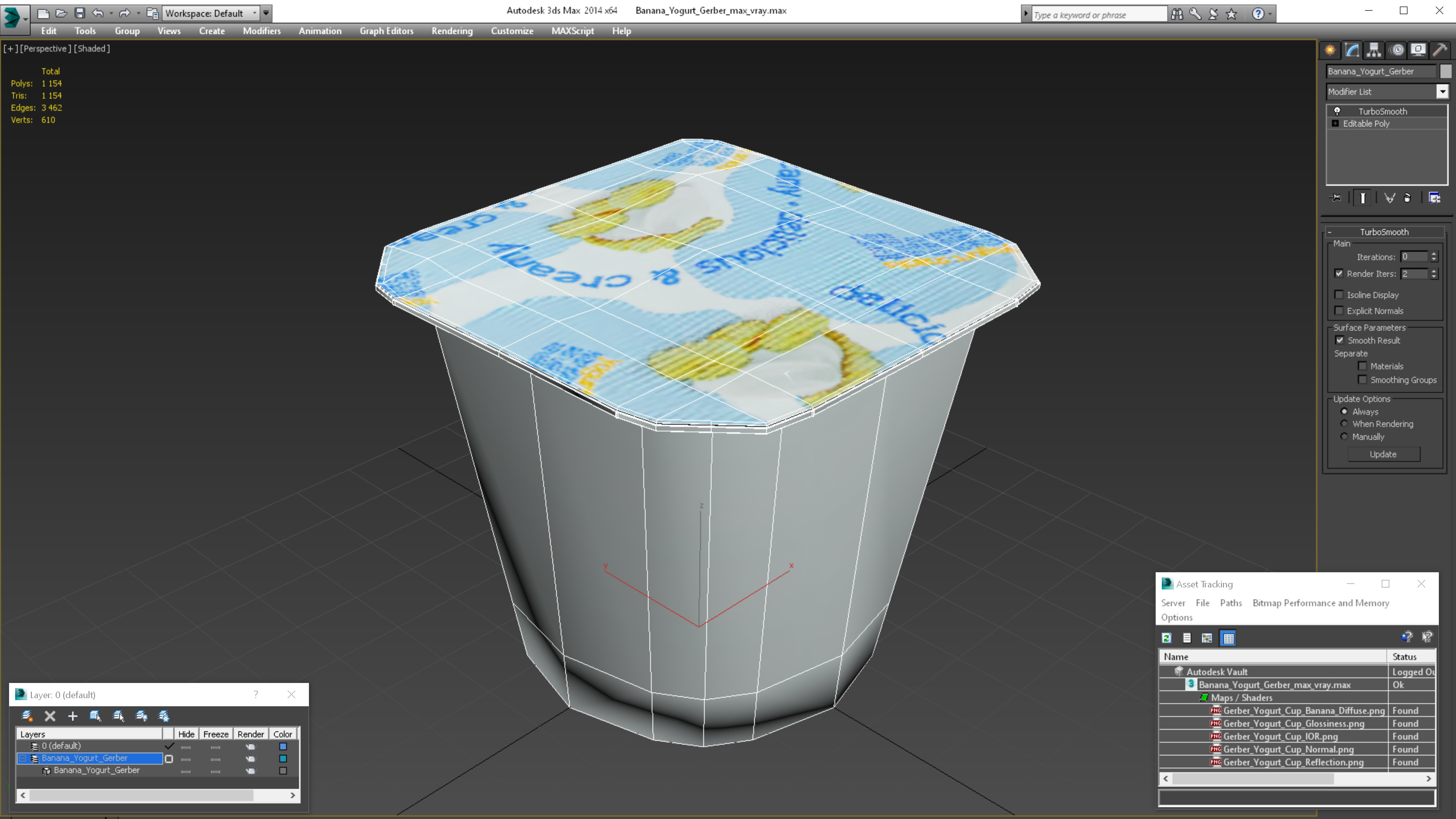Click Delete Layer X icon in Layer dialog

pos(50,716)
